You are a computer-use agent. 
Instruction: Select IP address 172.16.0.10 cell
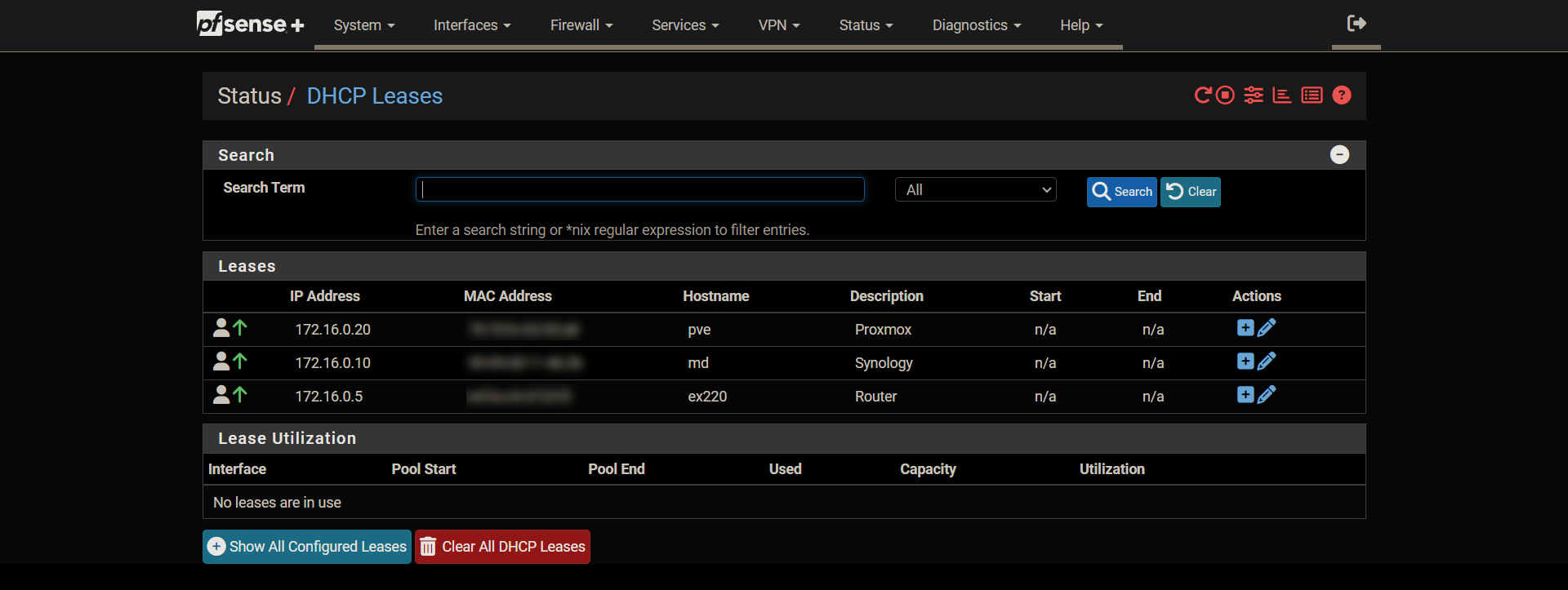[x=333, y=363]
